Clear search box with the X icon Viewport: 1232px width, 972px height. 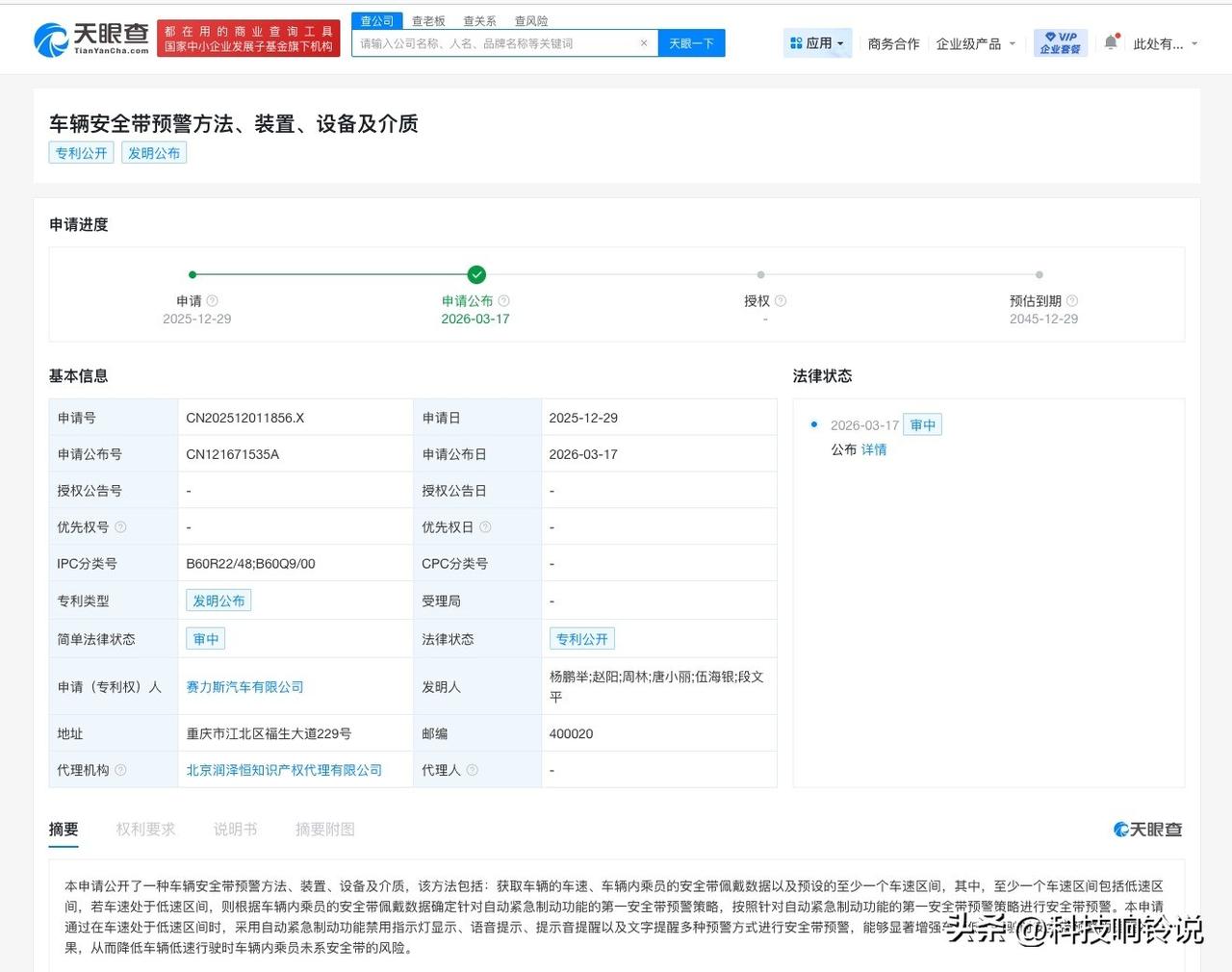tap(645, 42)
